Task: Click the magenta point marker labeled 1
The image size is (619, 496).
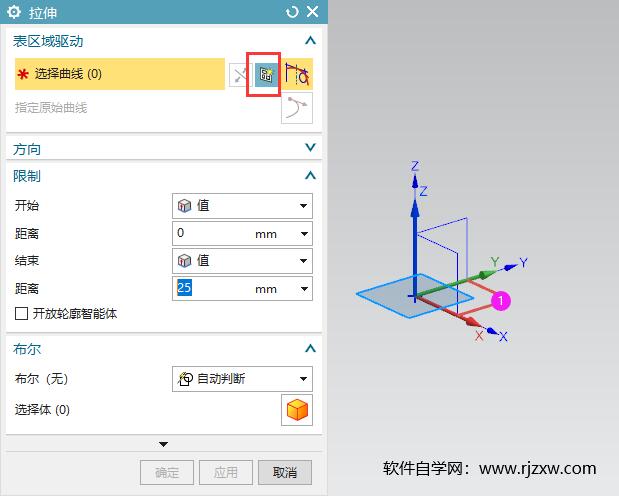Action: (x=501, y=301)
